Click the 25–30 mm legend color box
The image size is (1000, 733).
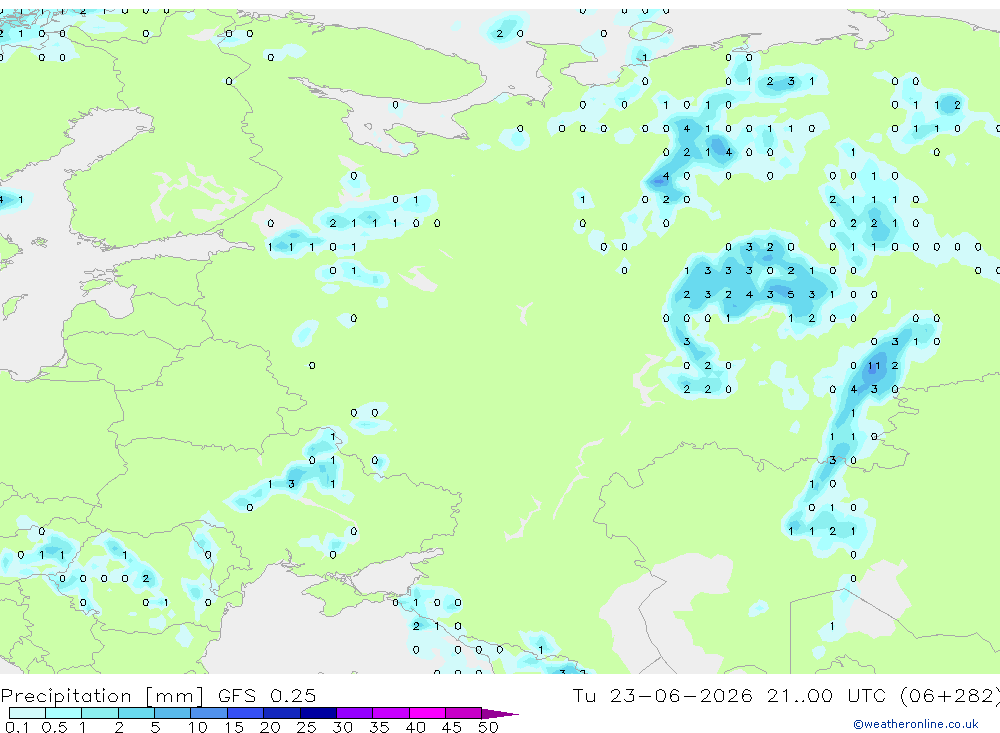click(318, 713)
